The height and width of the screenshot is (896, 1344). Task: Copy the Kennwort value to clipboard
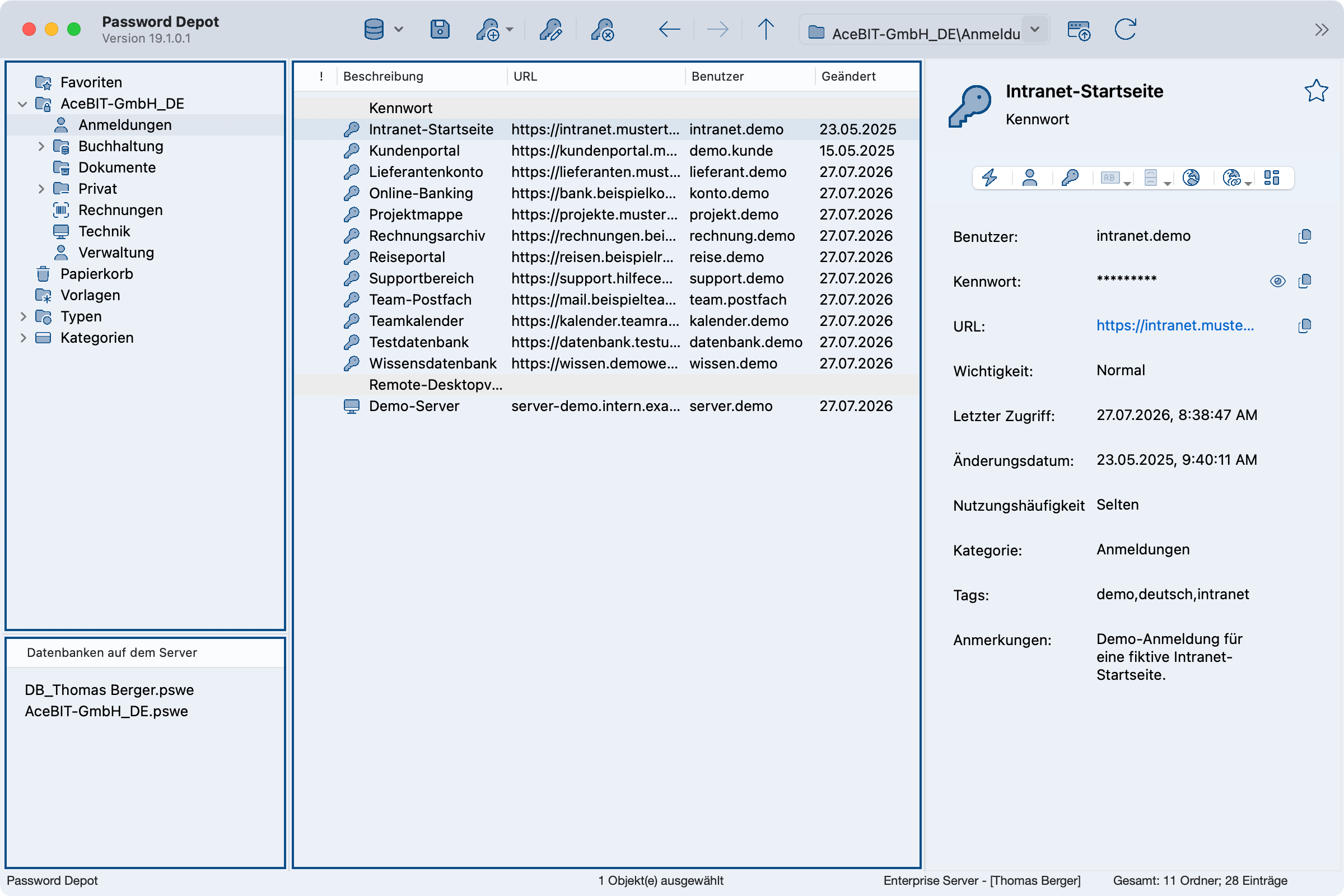click(1305, 281)
